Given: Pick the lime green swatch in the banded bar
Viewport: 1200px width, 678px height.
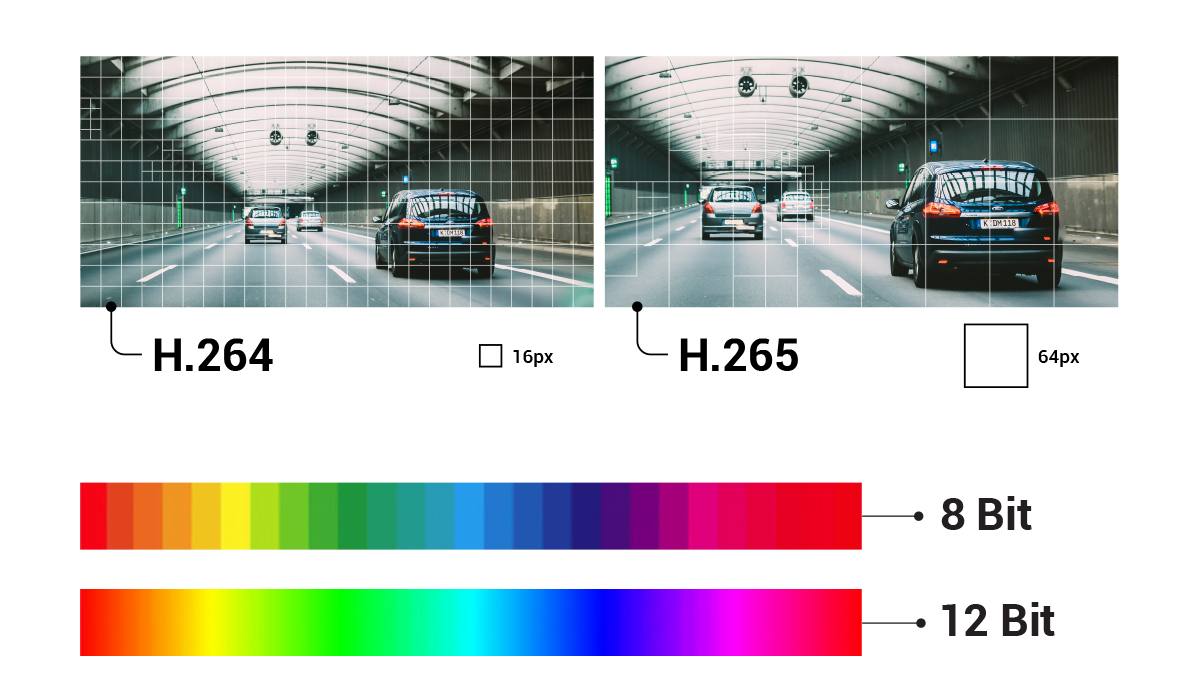Looking at the screenshot, I should point(265,516).
